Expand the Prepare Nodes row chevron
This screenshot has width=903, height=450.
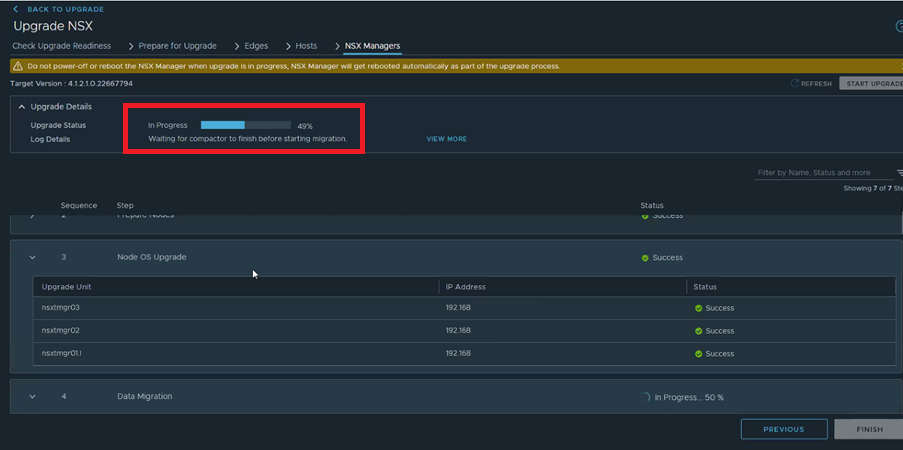(x=32, y=215)
